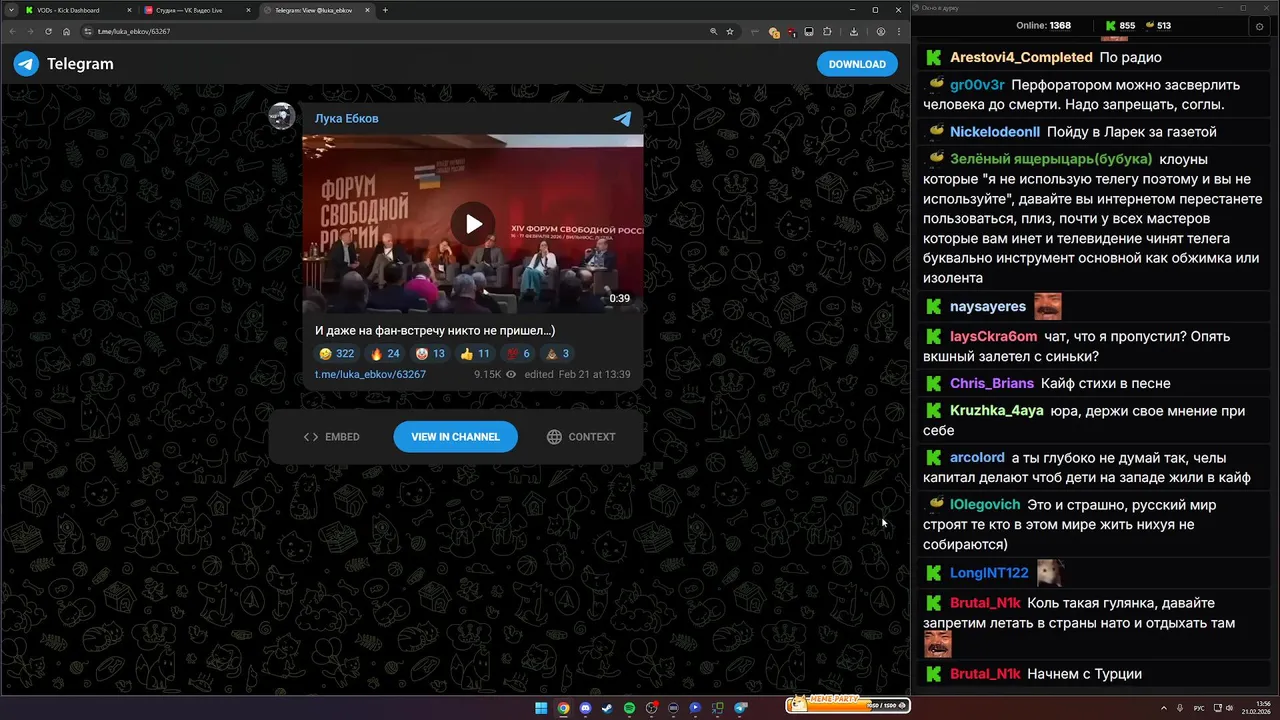Screen dimensions: 1280x720
Task: Click username Brutal_N1k saying Начнем с Турции
Action: pos(985,674)
